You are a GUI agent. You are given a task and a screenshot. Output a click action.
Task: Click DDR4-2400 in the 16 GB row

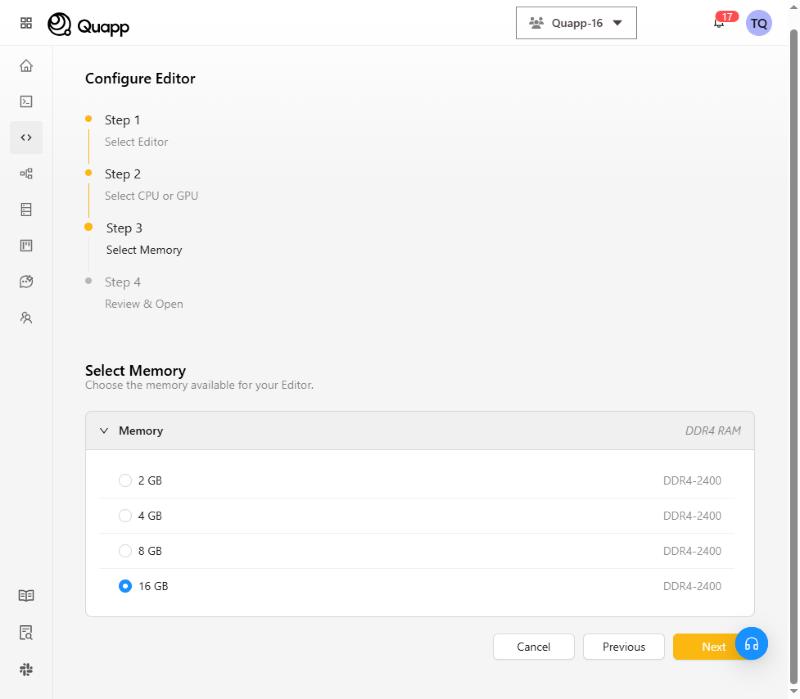click(692, 586)
